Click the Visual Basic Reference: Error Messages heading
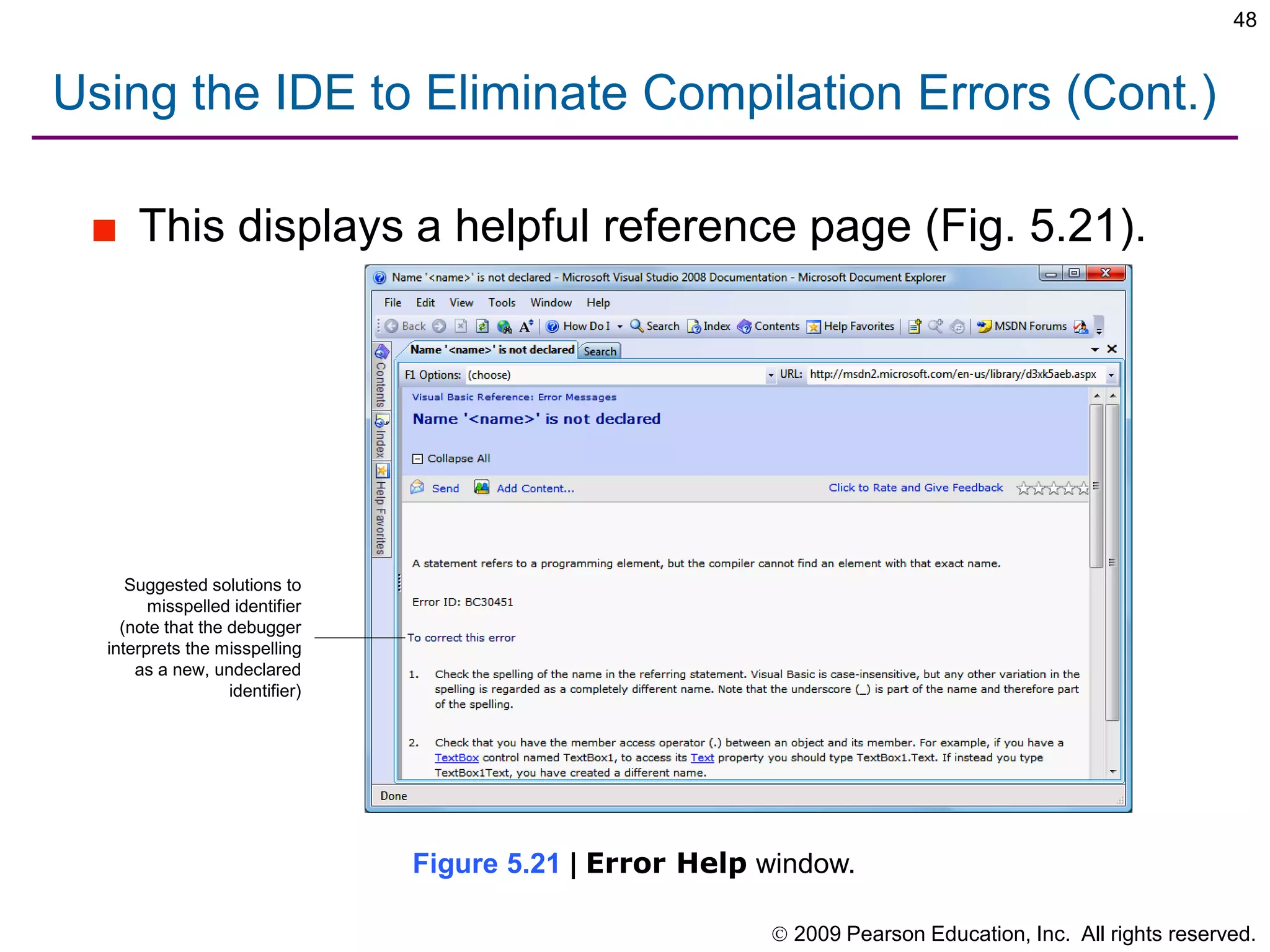 514,397
